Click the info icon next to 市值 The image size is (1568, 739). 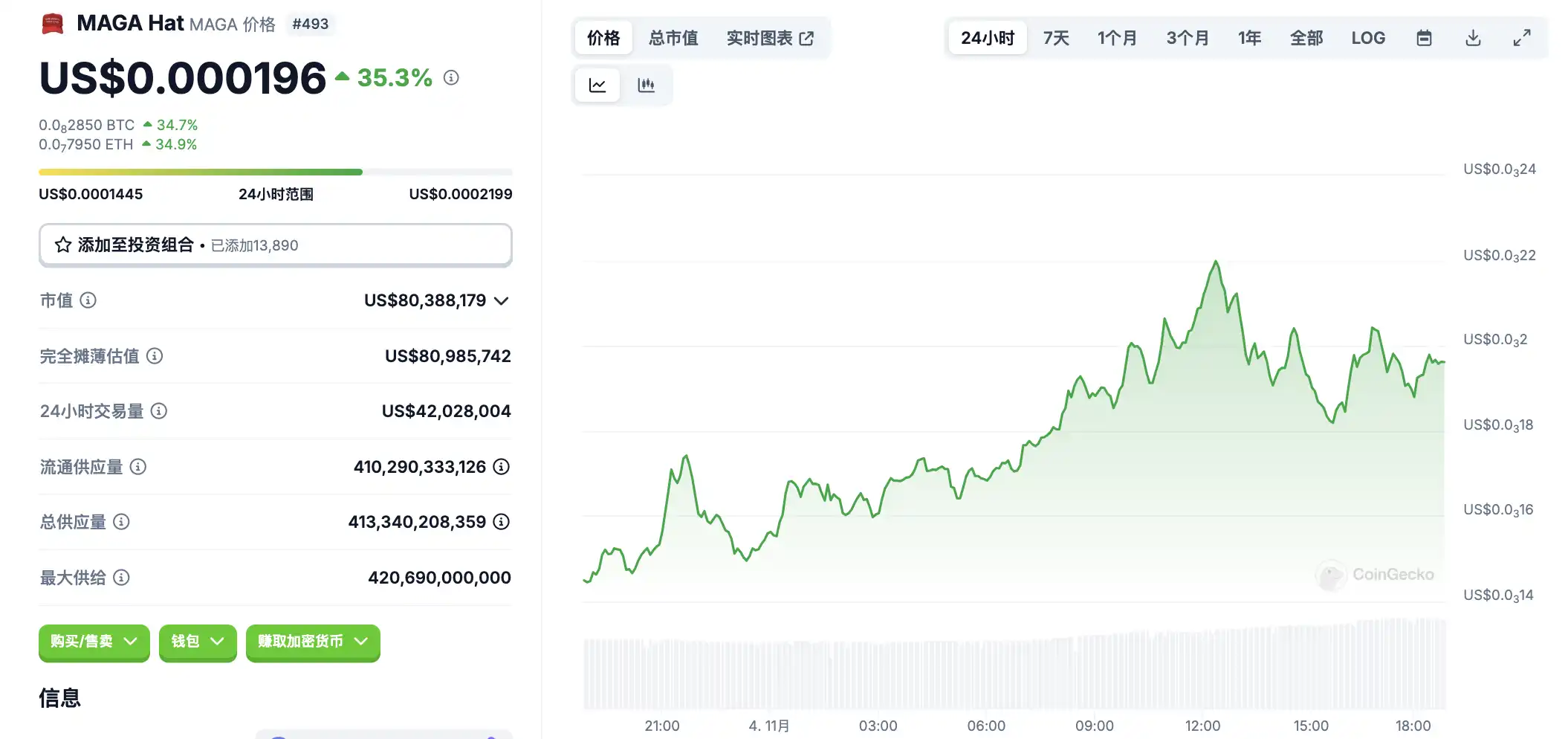click(x=88, y=300)
